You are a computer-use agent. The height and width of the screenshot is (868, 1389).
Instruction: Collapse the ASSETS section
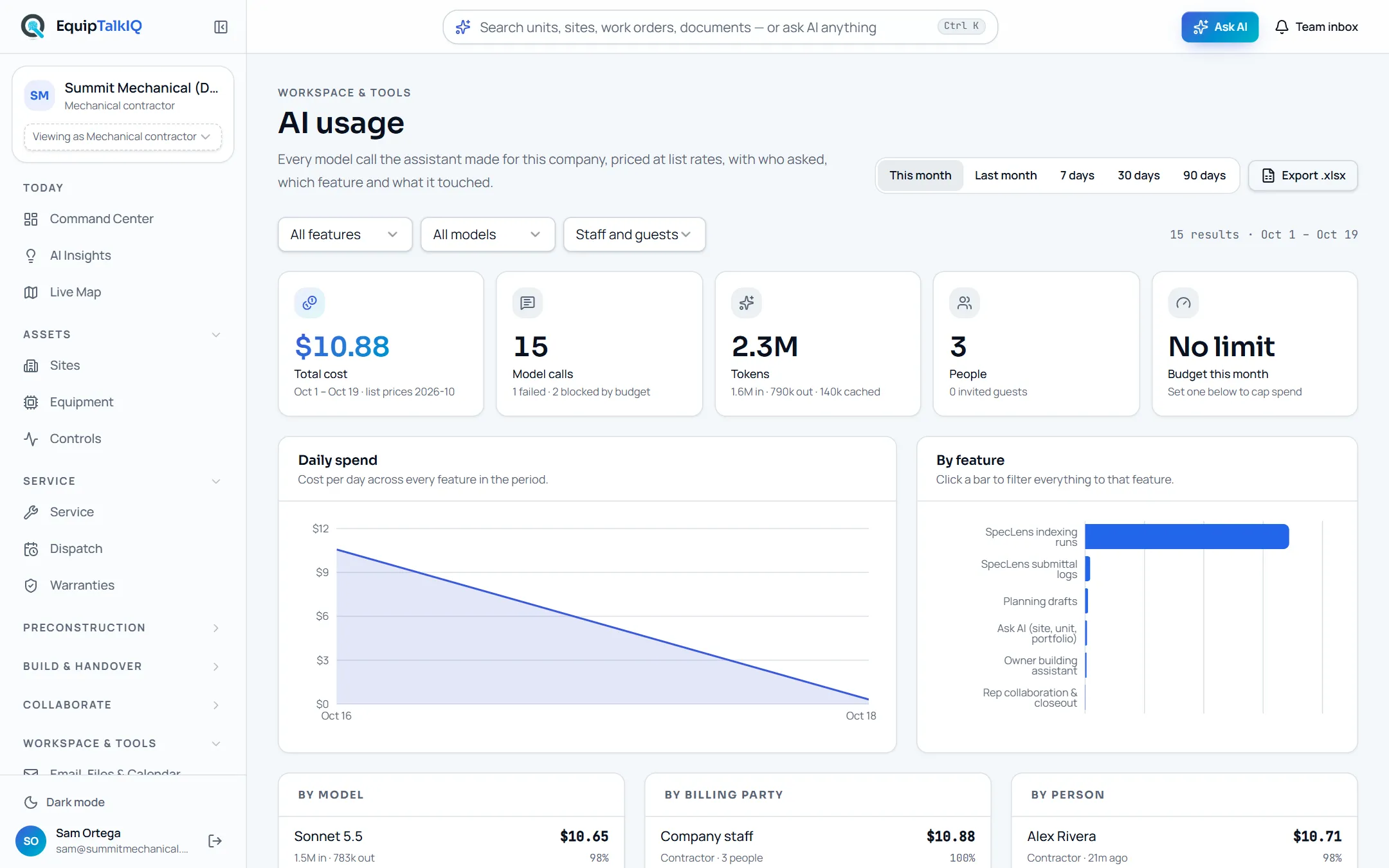[x=122, y=334]
